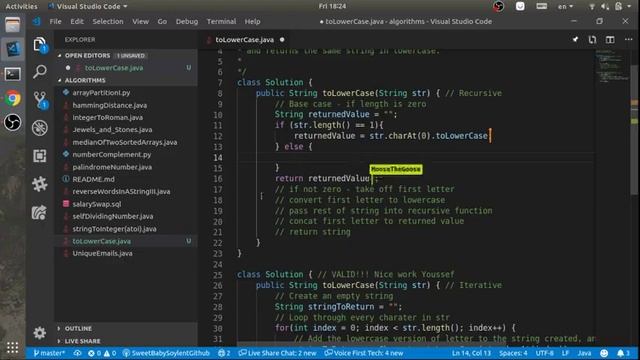
Task: Open the Chrome icon in Ubuntu dock
Action: tap(13, 98)
